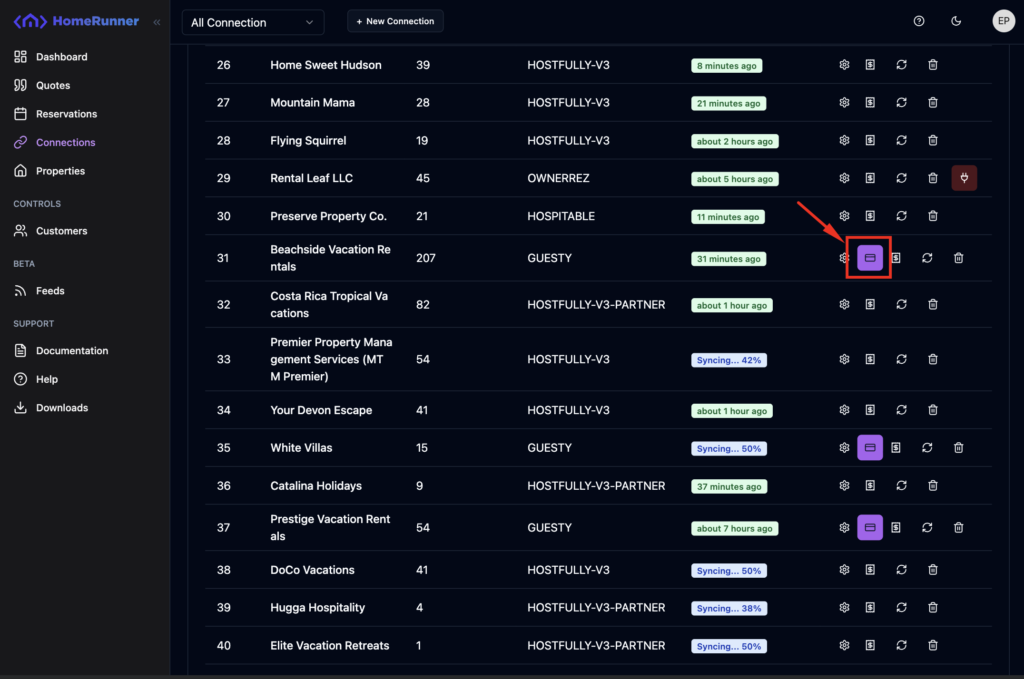Resync the Catalina Holidays connection
1024x679 pixels.
coord(901,486)
